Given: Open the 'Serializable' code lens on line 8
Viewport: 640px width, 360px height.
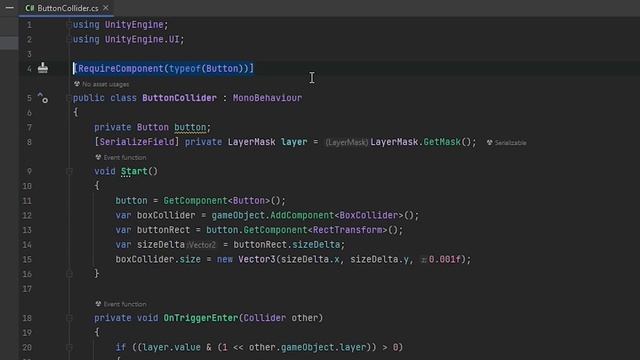Looking at the screenshot, I should click(x=511, y=142).
